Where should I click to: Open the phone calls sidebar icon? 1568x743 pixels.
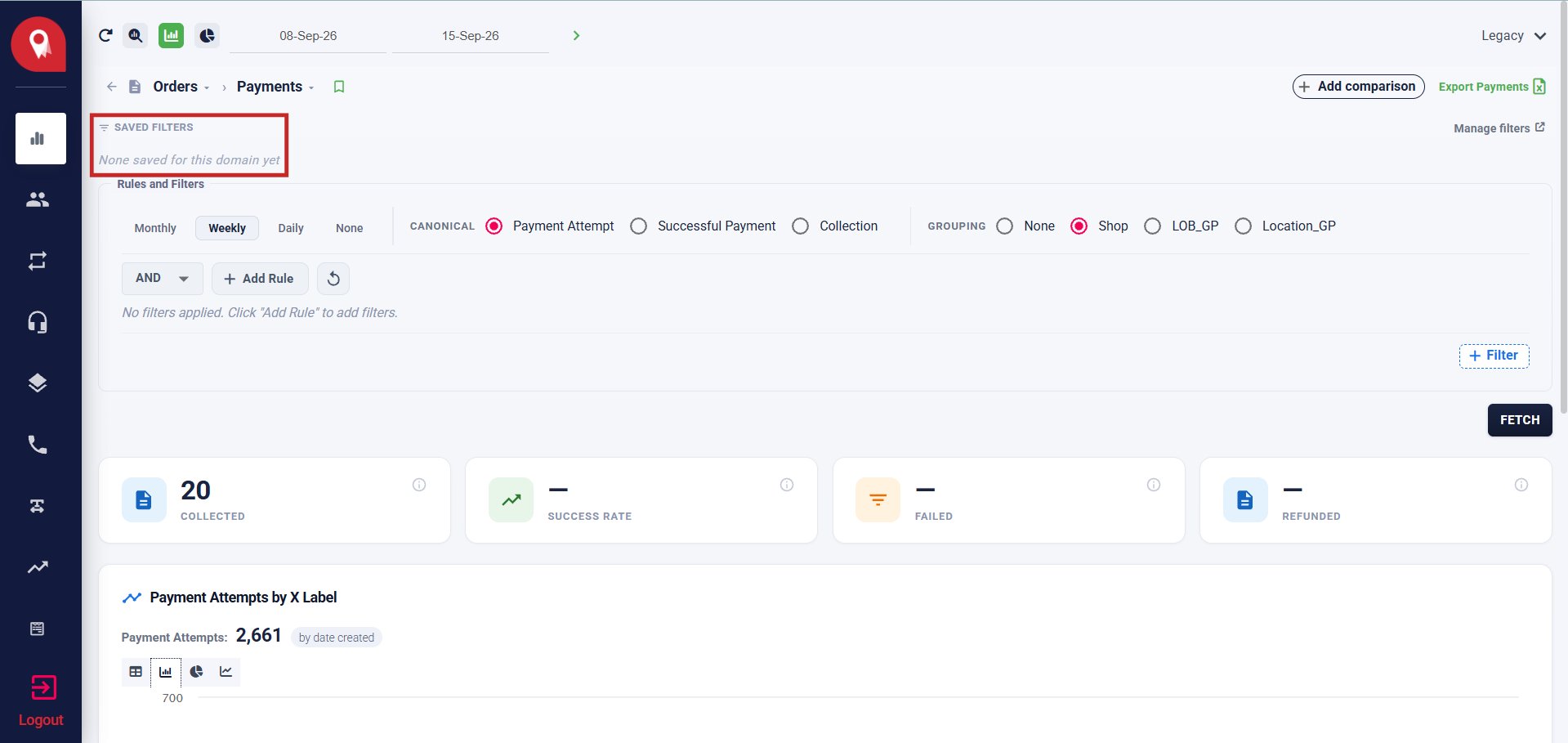tap(38, 445)
